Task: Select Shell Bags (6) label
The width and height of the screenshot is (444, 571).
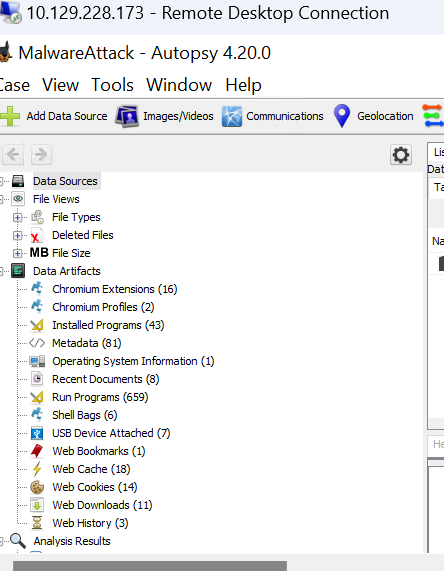Action: coord(85,415)
